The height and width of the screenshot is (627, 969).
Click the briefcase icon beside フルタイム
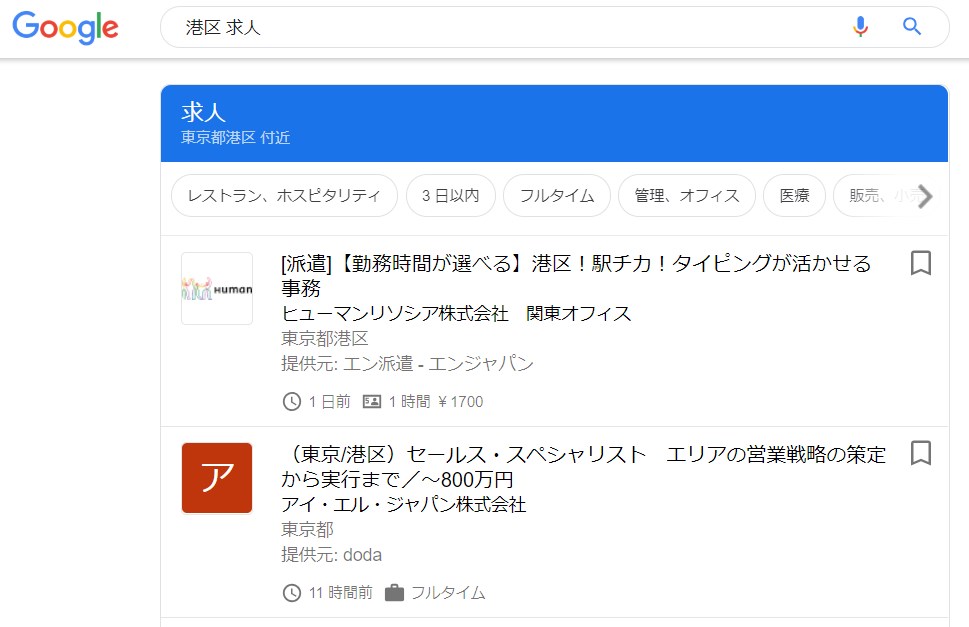point(394,593)
